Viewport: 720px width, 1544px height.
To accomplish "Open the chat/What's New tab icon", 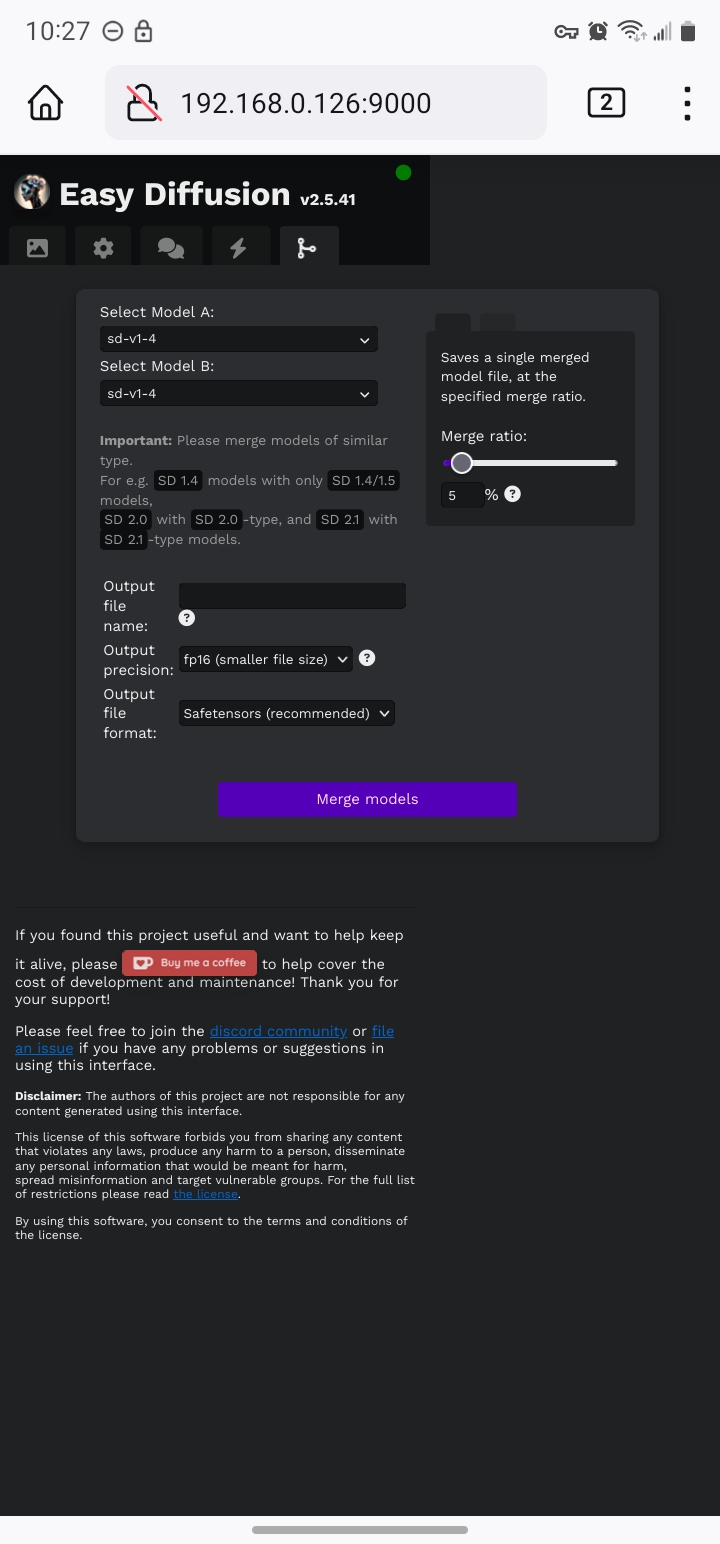I will [x=171, y=246].
